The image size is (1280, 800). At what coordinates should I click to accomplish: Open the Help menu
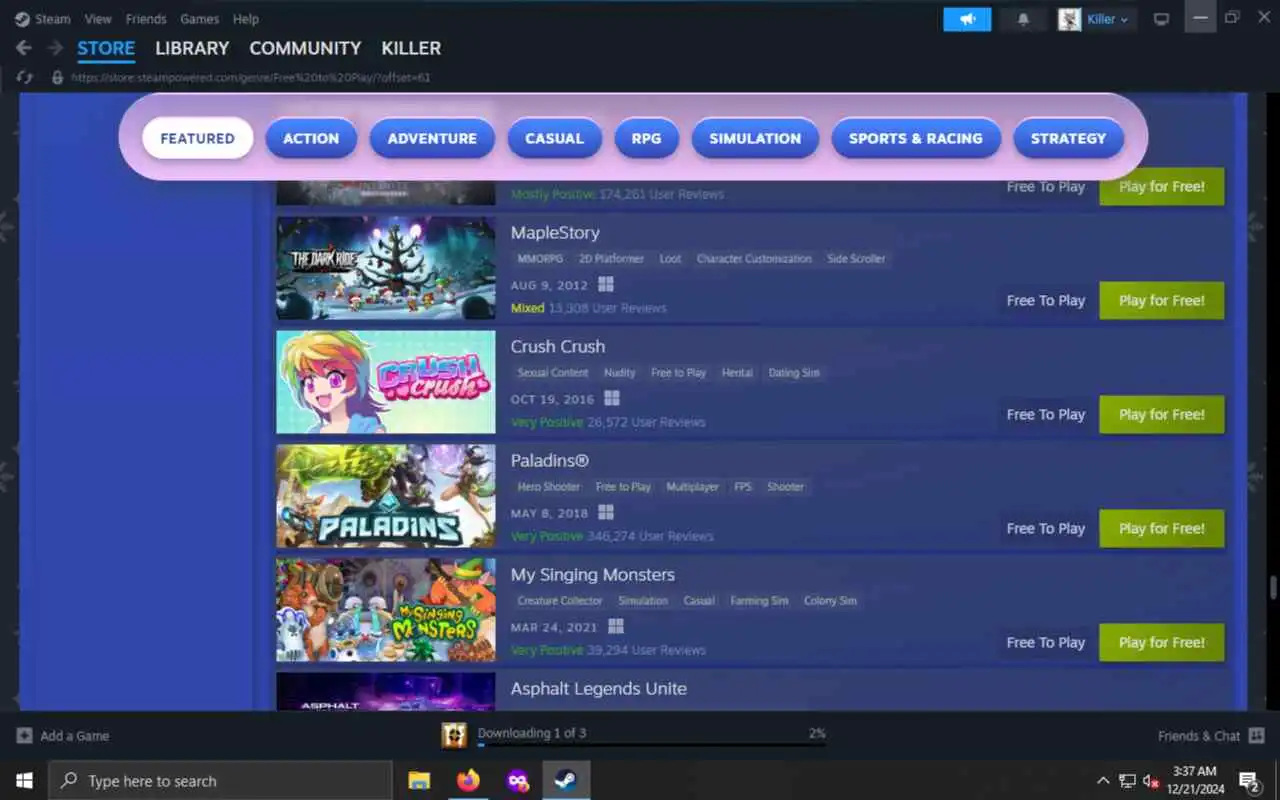pos(246,19)
